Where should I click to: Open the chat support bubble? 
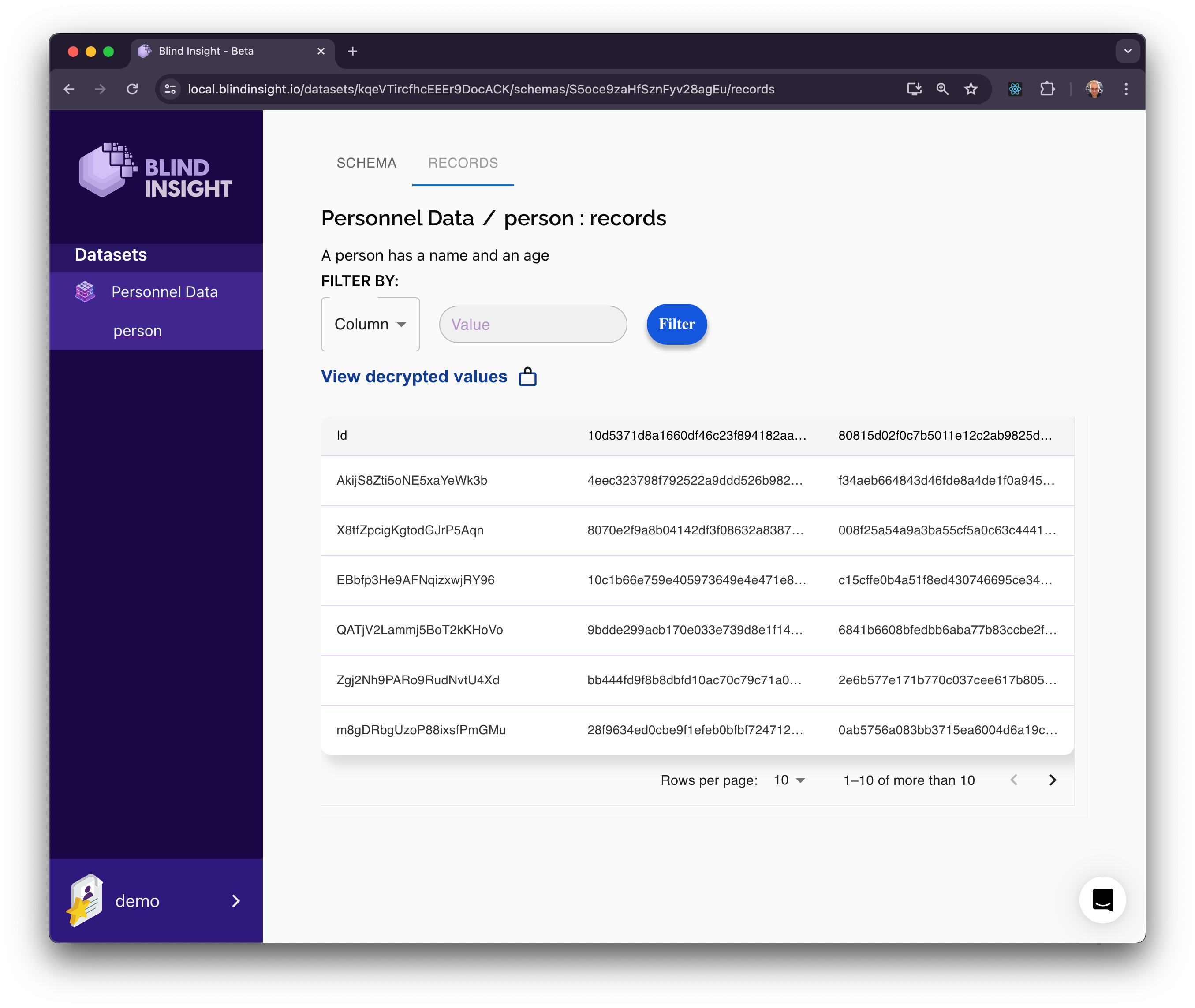pos(1102,900)
